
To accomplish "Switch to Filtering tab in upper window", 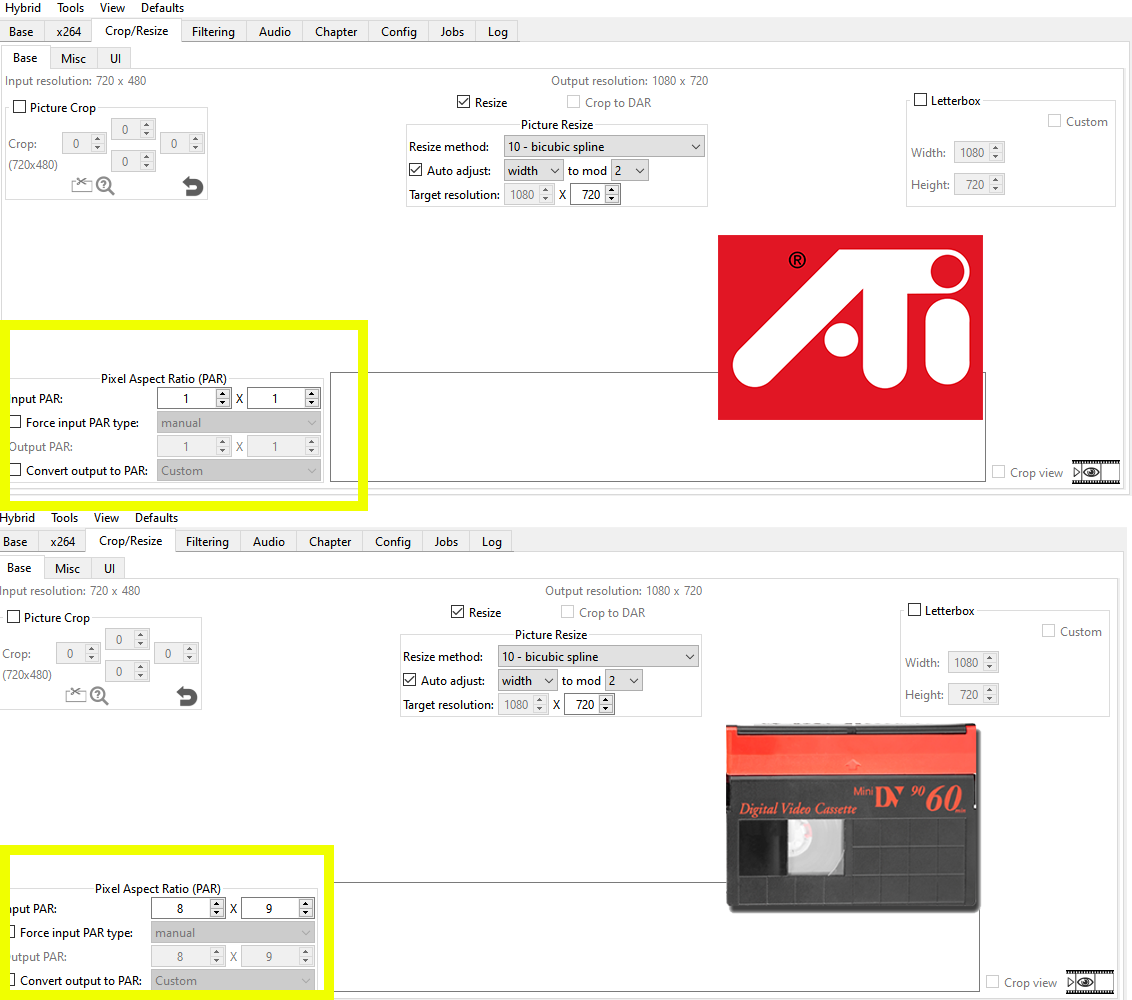I will [x=213, y=32].
